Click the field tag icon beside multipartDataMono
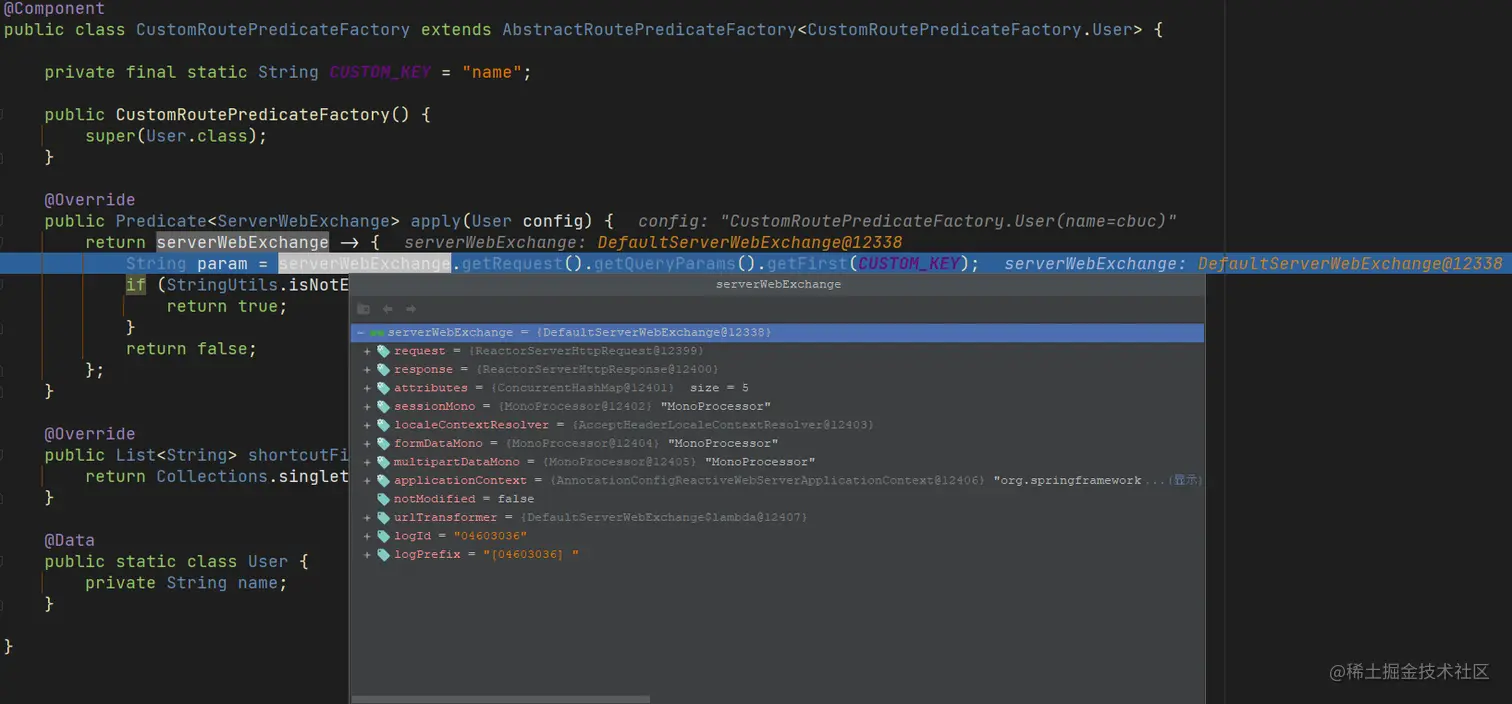This screenshot has width=1512, height=704. (x=383, y=462)
